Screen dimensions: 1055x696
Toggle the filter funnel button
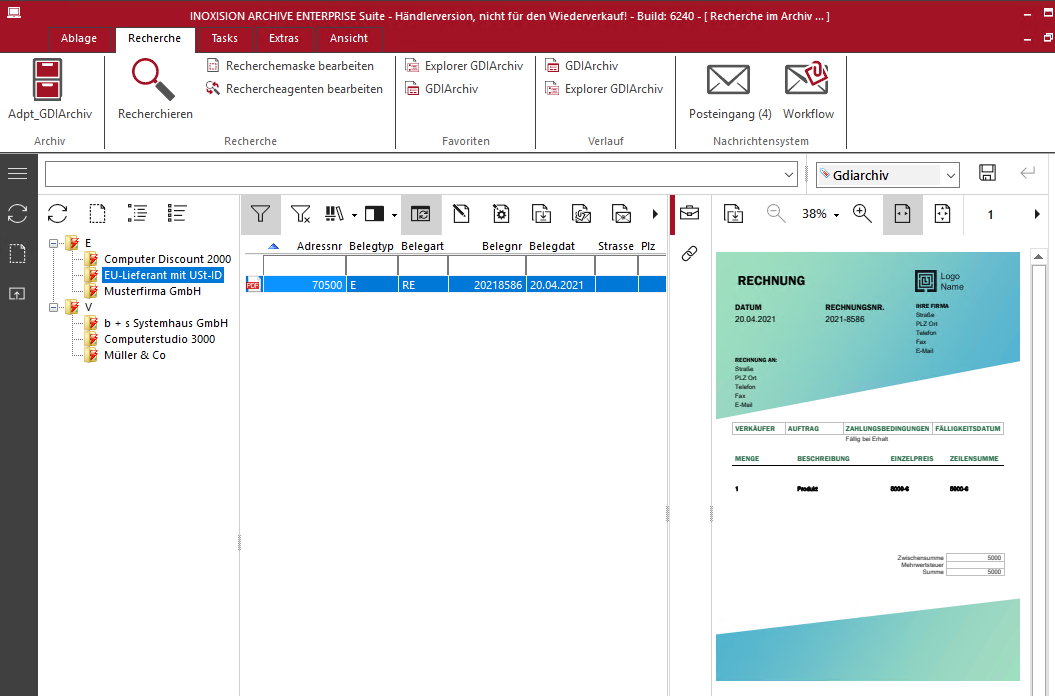point(261,213)
